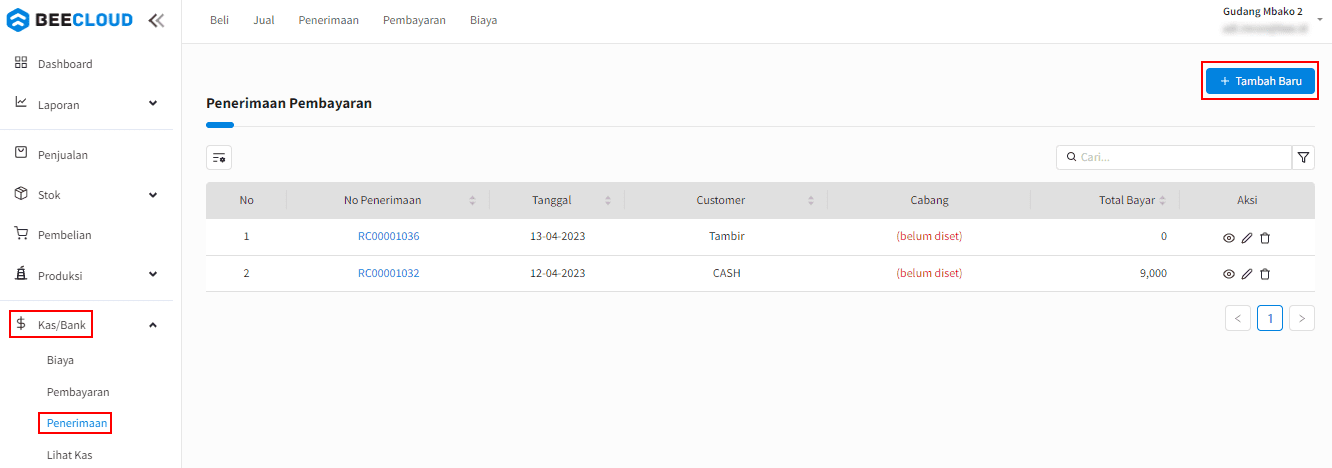Delete receipt RC00001032 with trash icon

tap(1265, 274)
